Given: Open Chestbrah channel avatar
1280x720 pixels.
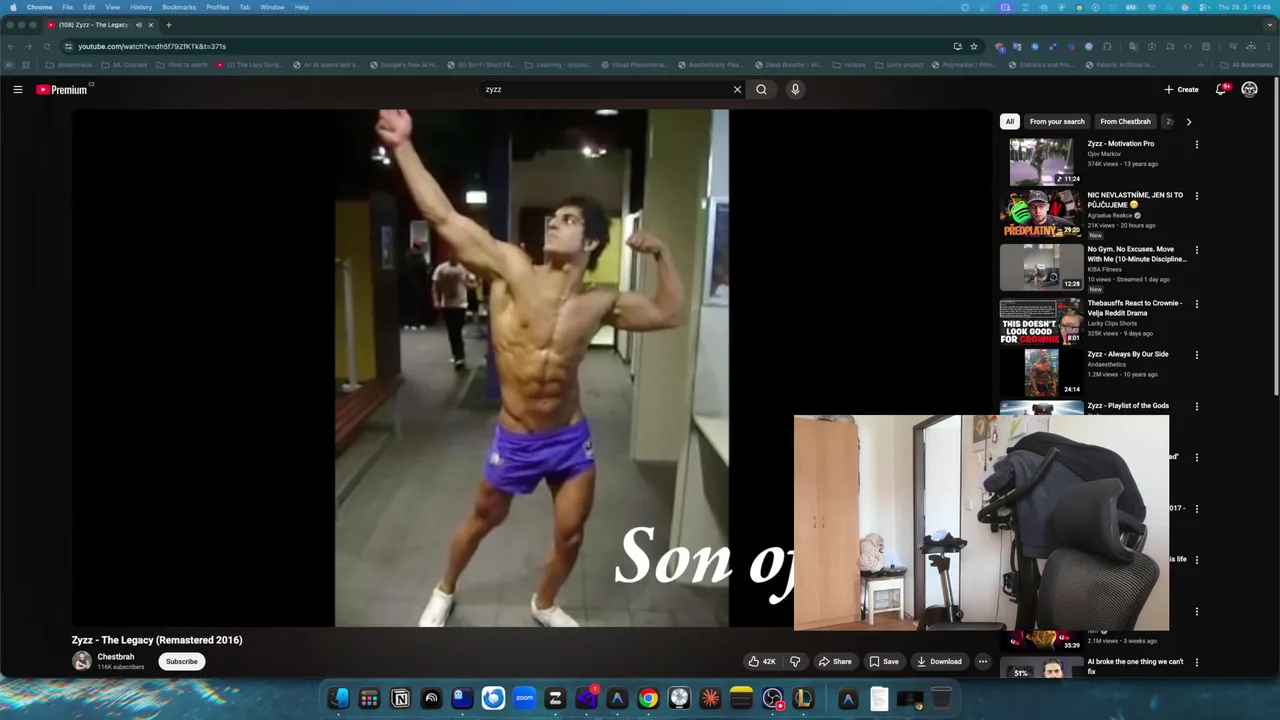Looking at the screenshot, I should pyautogui.click(x=82, y=661).
